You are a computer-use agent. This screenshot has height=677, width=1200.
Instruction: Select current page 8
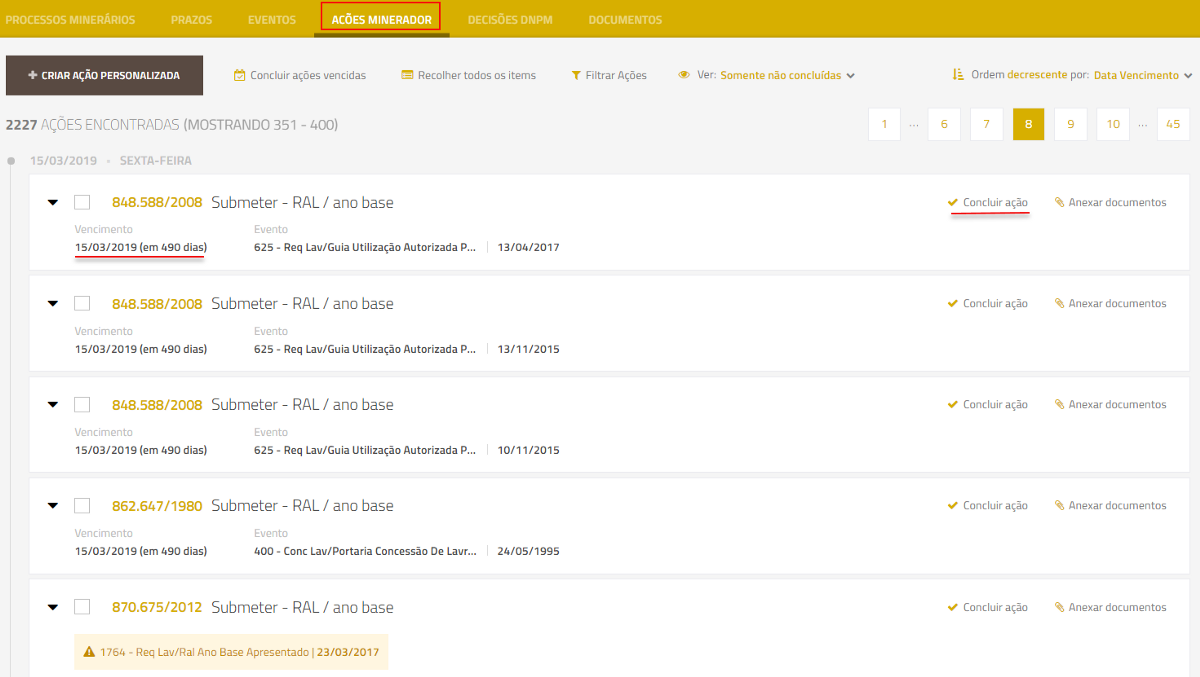coord(1028,124)
